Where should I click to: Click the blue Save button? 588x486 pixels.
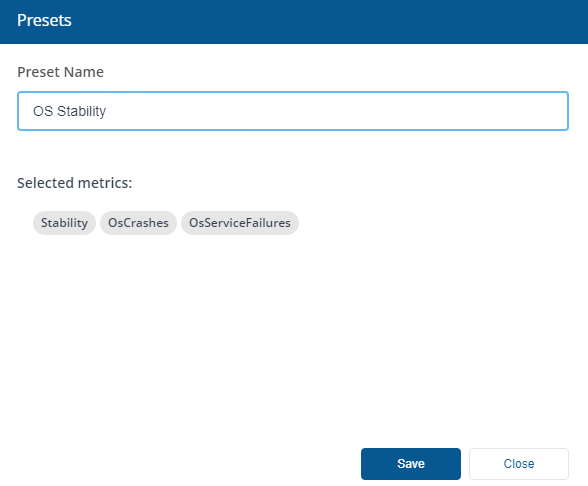coord(411,464)
